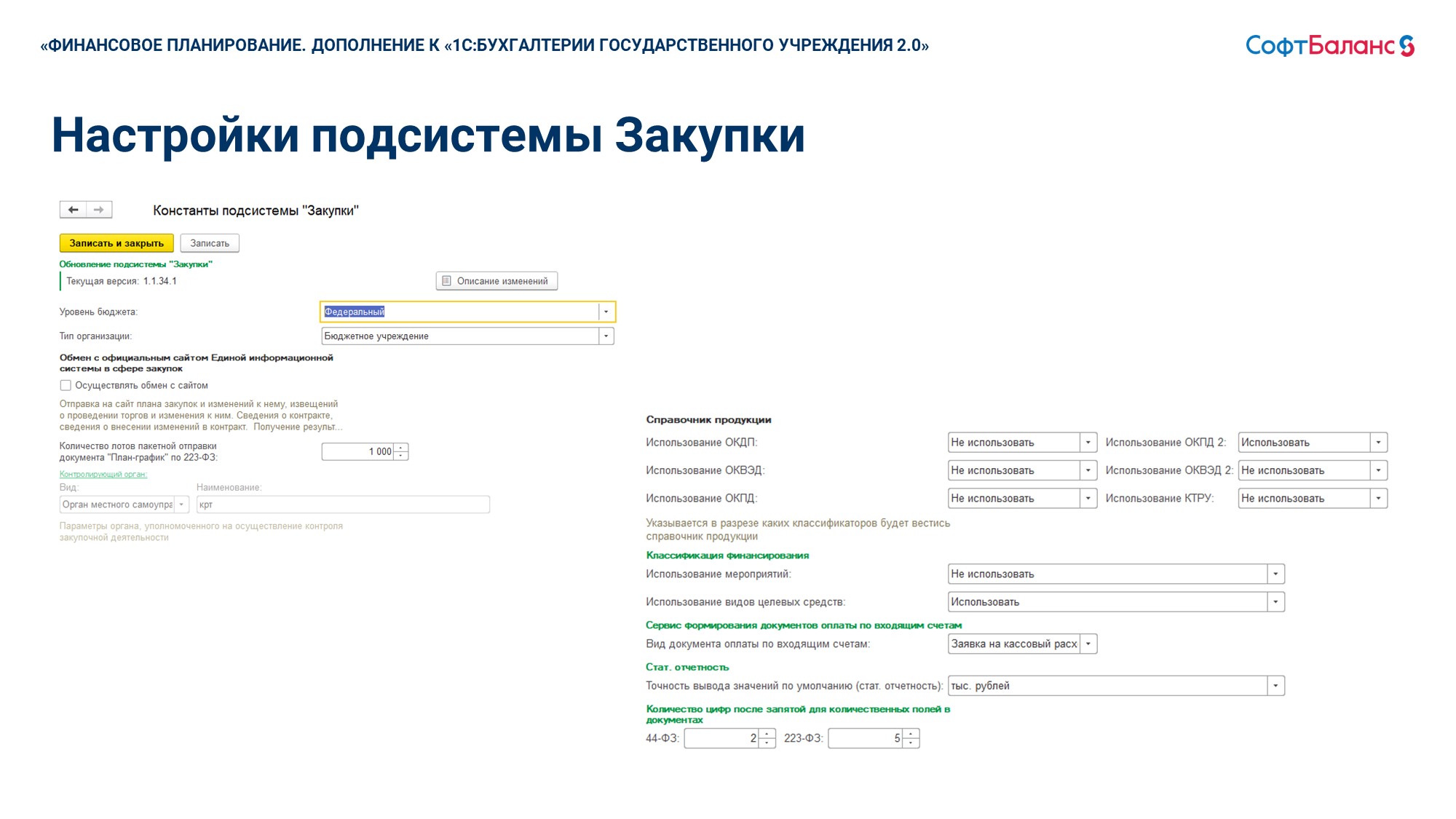Go back with the left arrow button
The image size is (1456, 819).
(x=73, y=210)
